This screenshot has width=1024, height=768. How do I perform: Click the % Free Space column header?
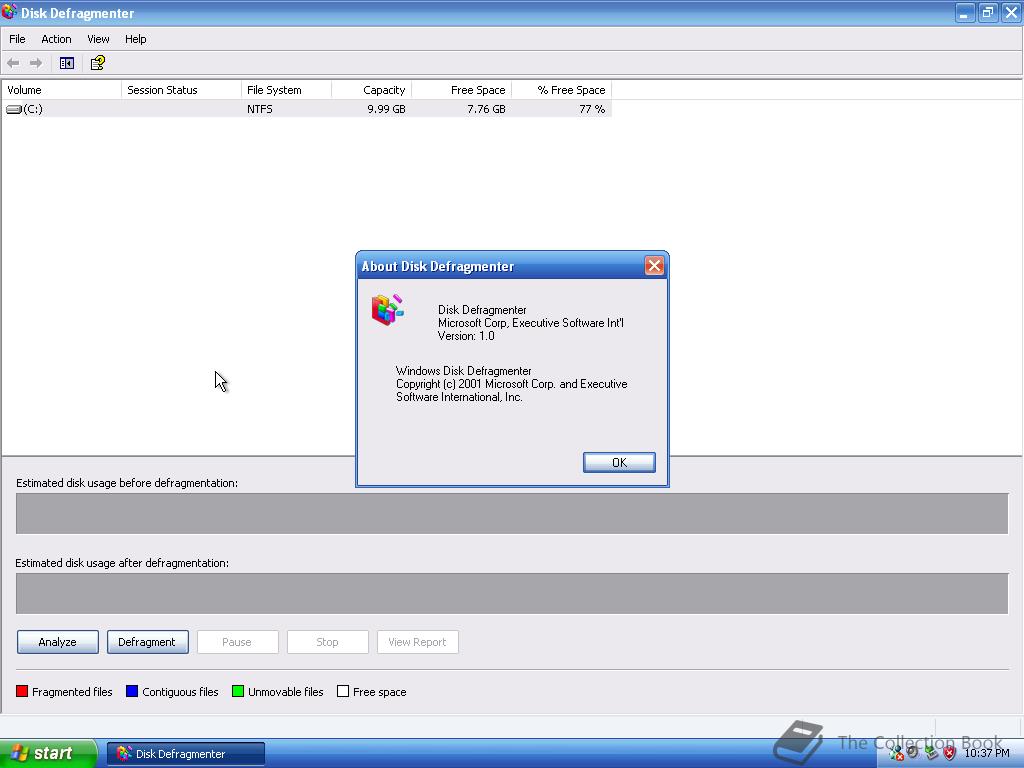(x=562, y=90)
